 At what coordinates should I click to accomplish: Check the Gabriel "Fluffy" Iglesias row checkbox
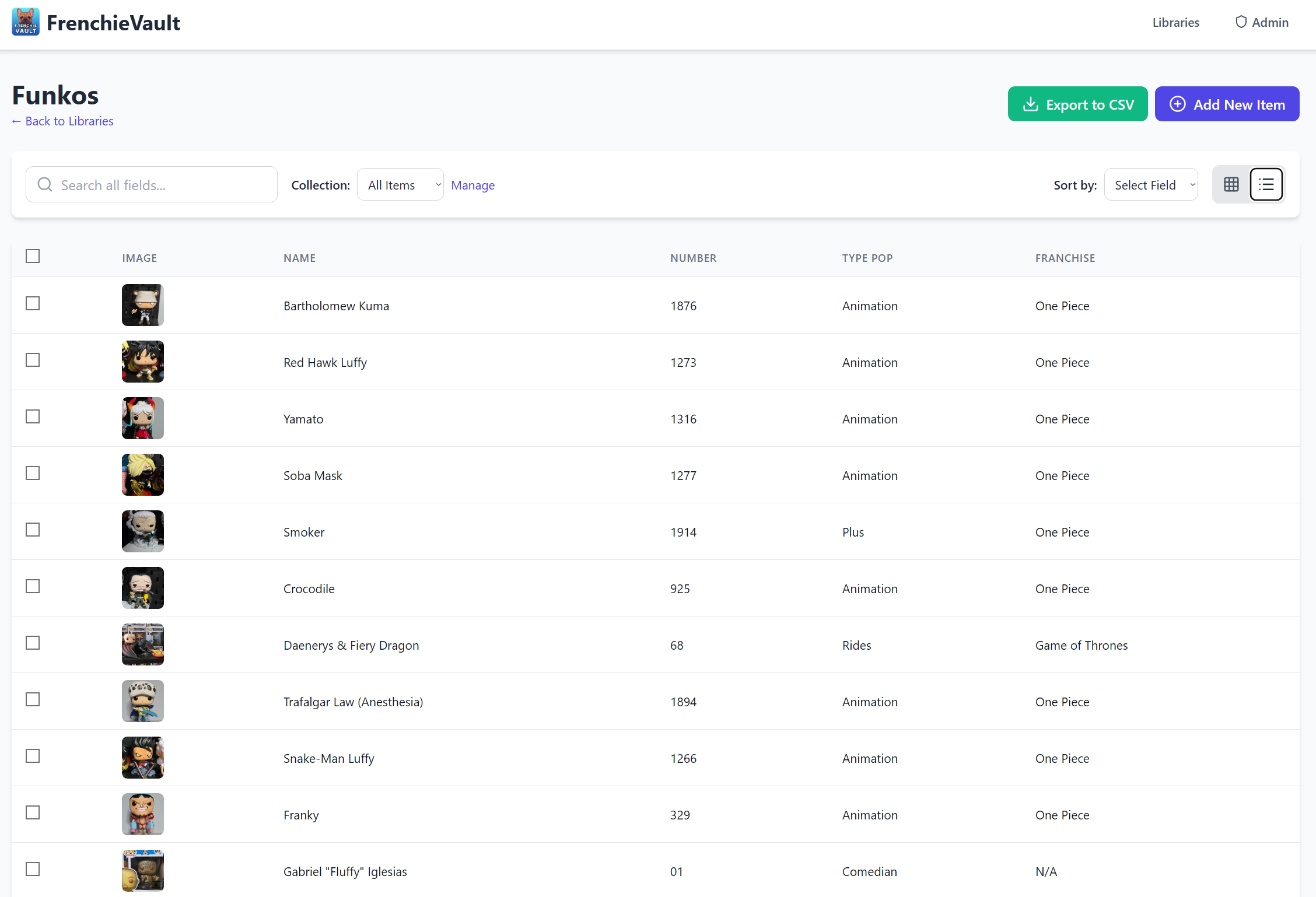tap(33, 870)
